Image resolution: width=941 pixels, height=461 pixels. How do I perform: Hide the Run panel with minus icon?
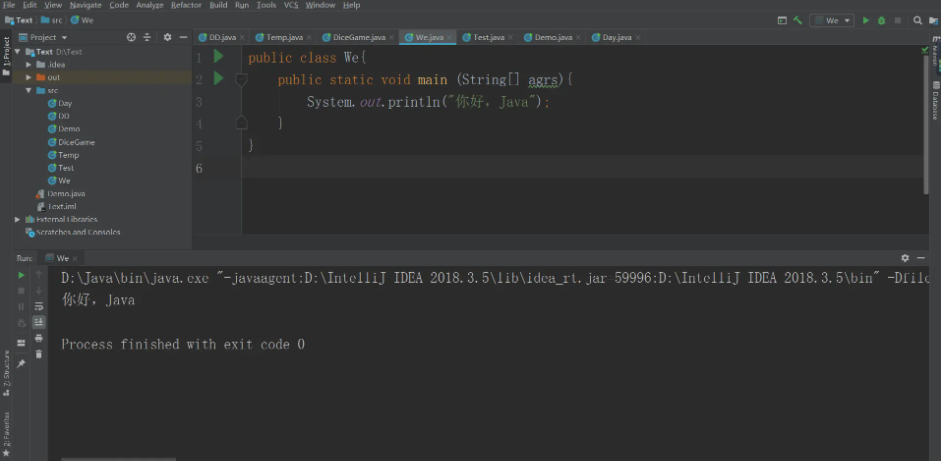(921, 258)
